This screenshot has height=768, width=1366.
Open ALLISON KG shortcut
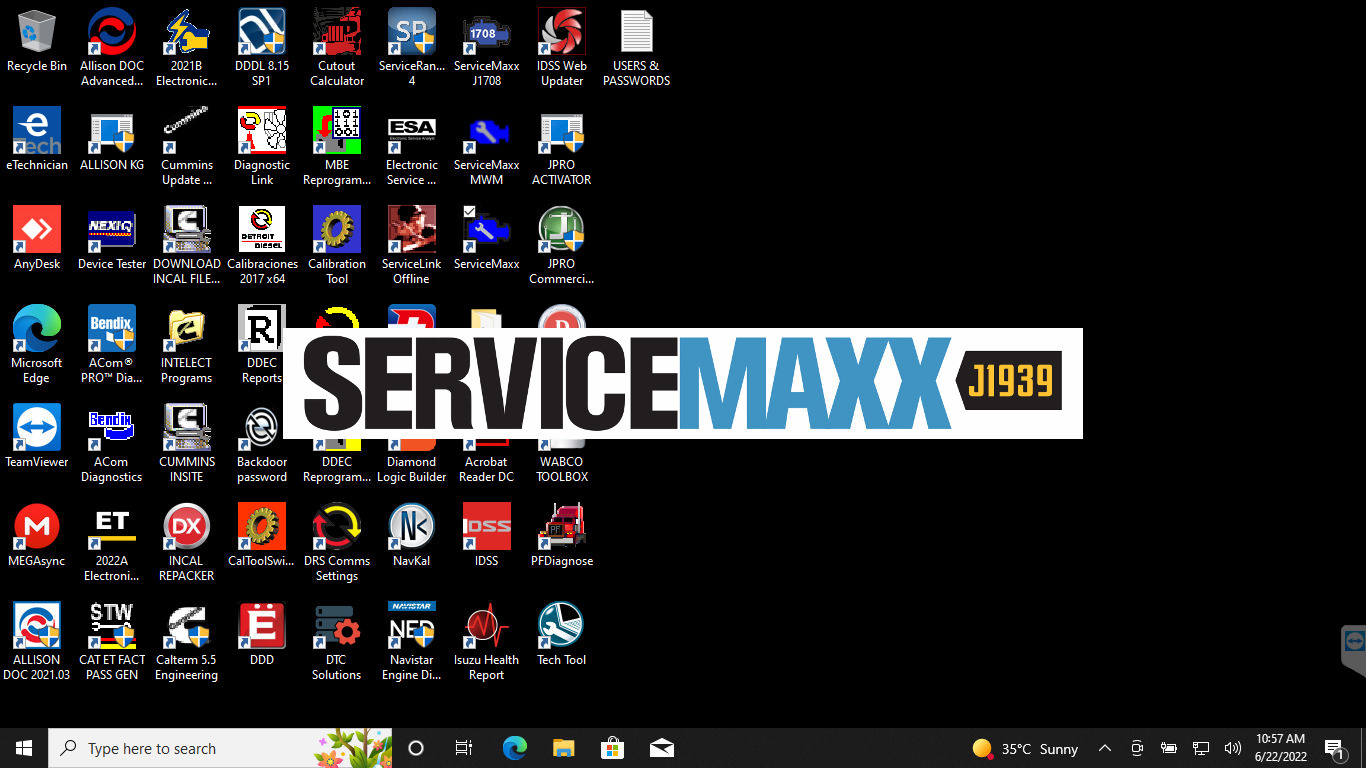pos(112,140)
